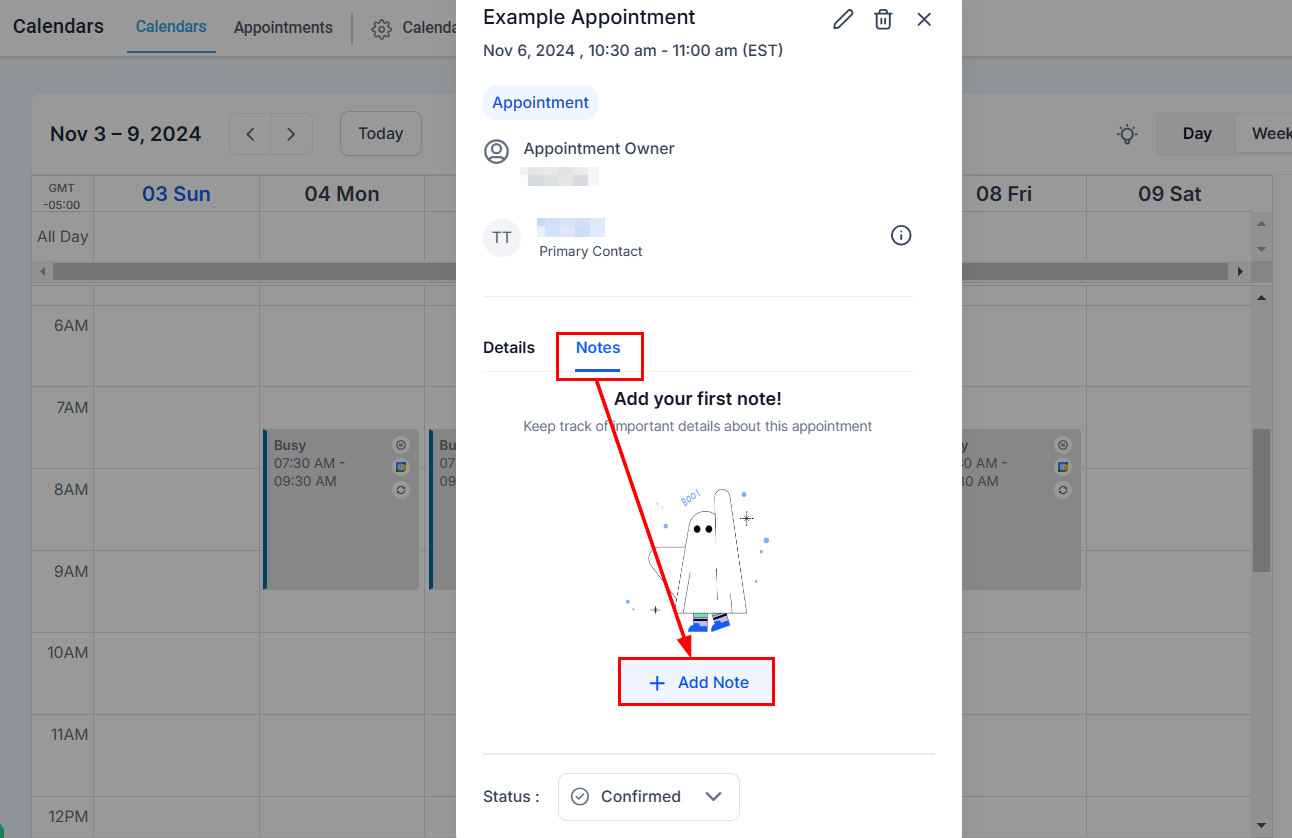Viewport: 1292px width, 838px height.
Task: Open primary contact info icon
Action: point(901,236)
